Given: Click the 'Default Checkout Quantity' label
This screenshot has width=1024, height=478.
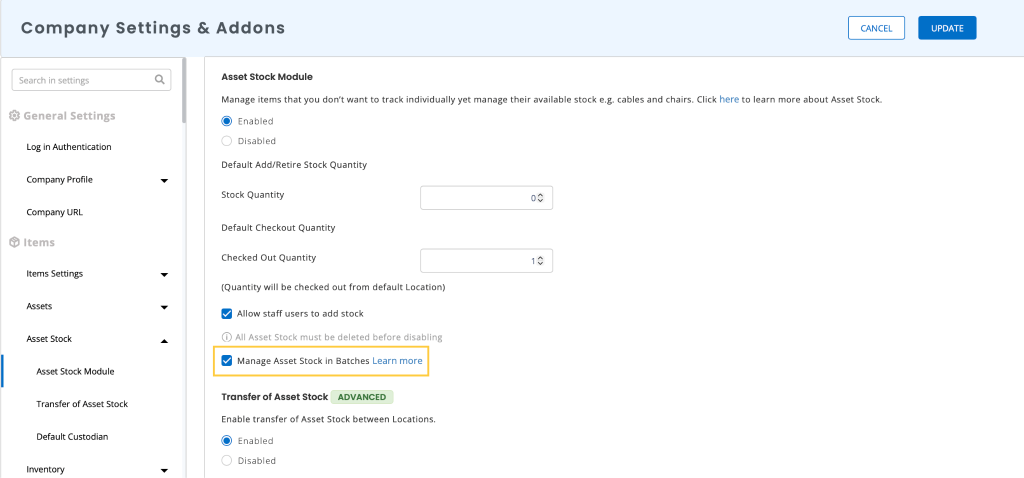Looking at the screenshot, I should pos(278,228).
